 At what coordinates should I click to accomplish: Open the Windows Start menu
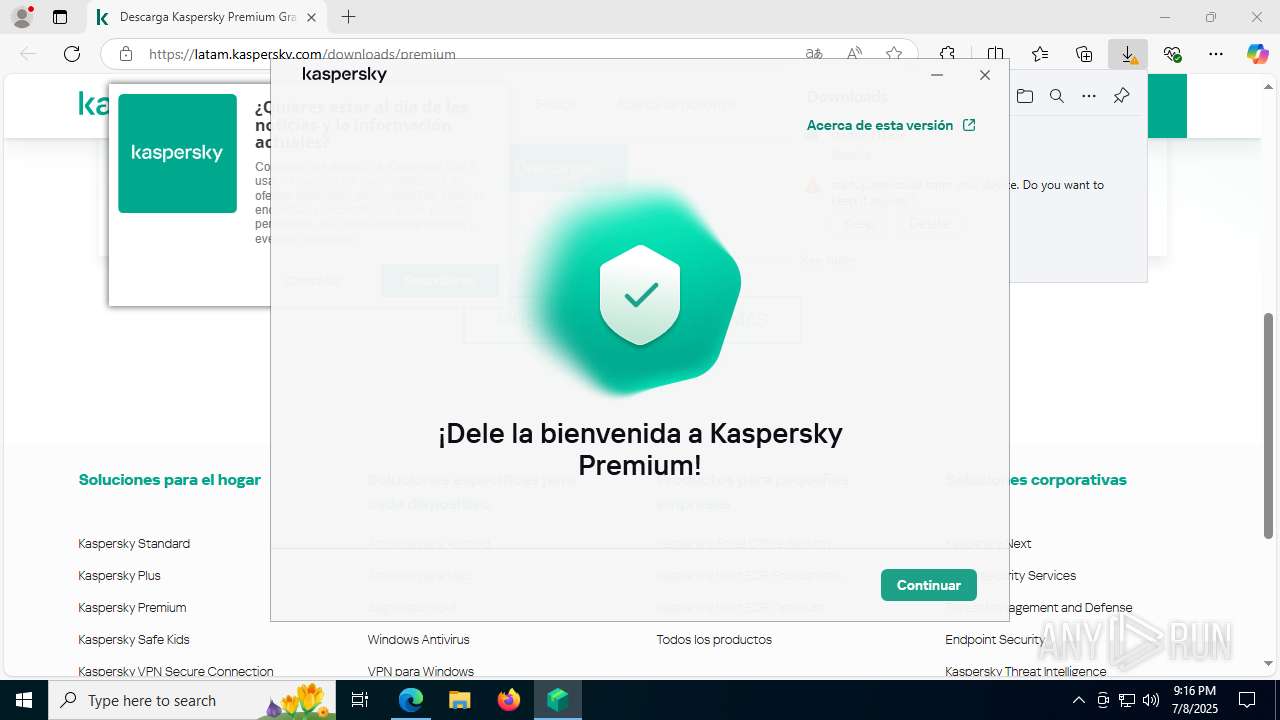(x=24, y=700)
